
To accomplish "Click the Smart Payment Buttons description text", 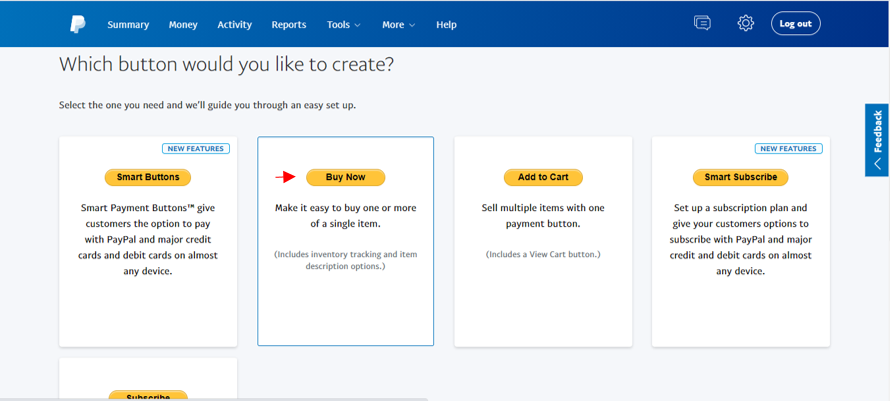I will click(x=148, y=240).
